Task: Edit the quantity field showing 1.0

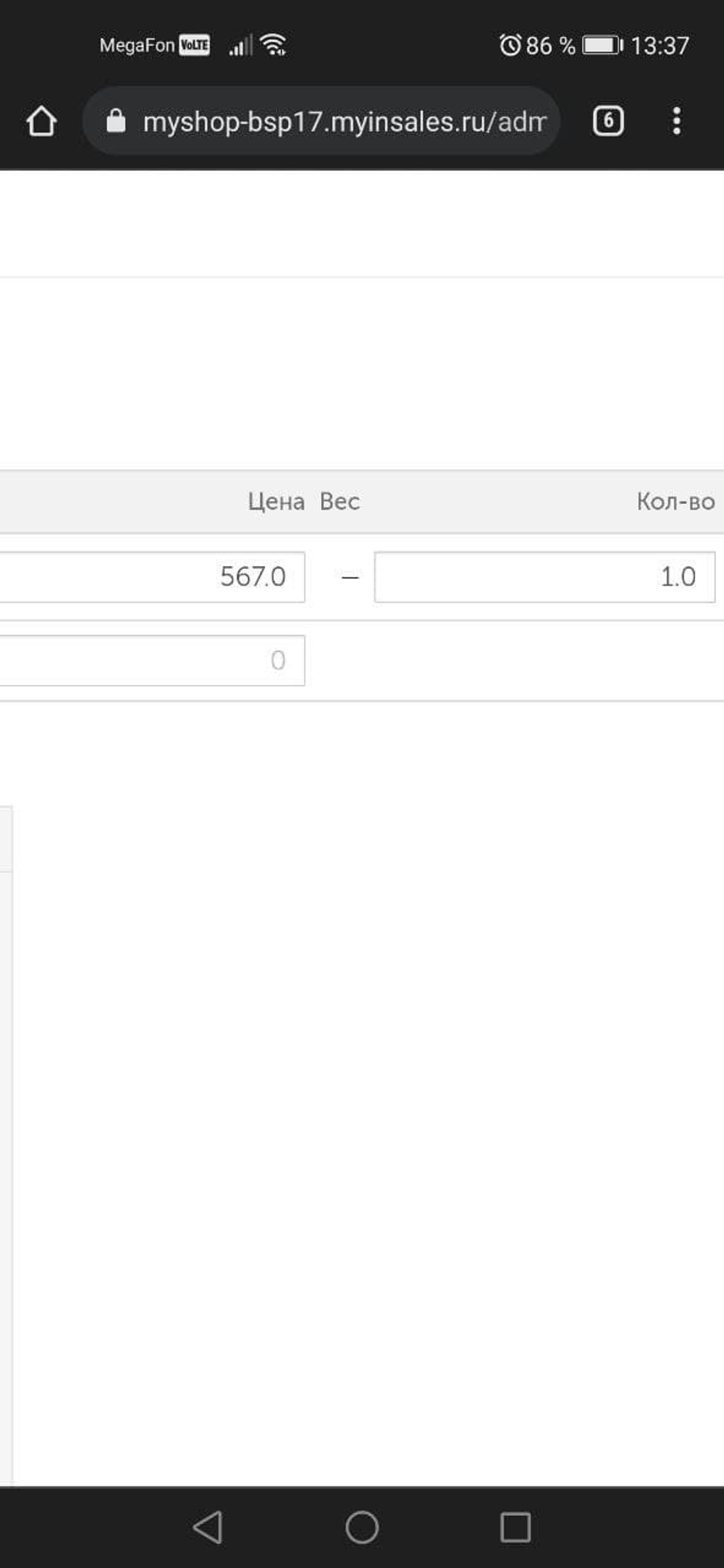Action: [544, 577]
